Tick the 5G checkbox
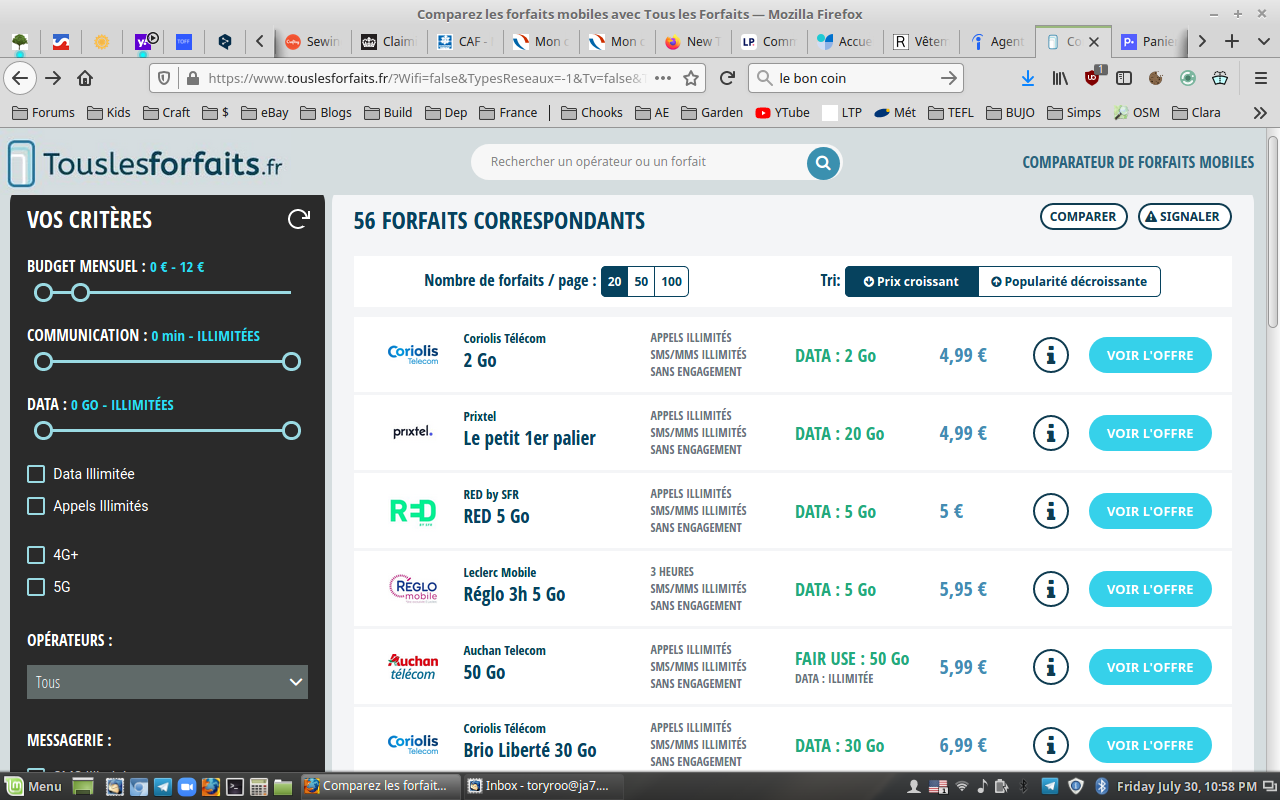 [36, 587]
